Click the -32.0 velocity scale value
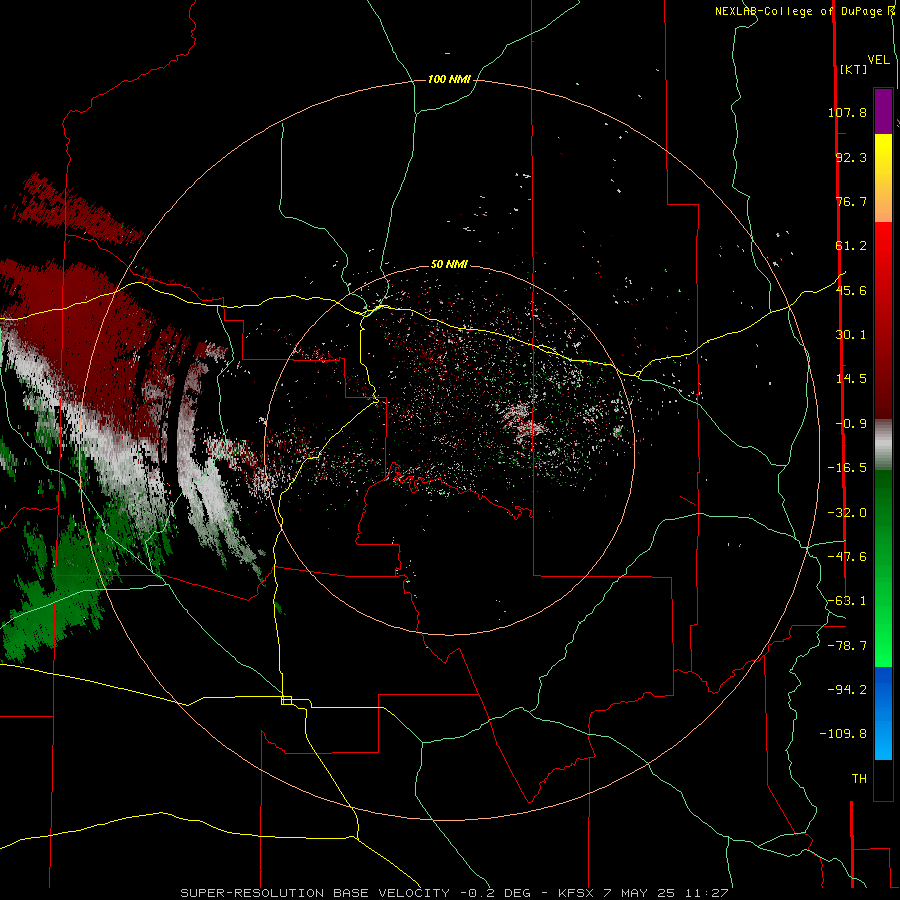Image resolution: width=900 pixels, height=900 pixels. 847,513
